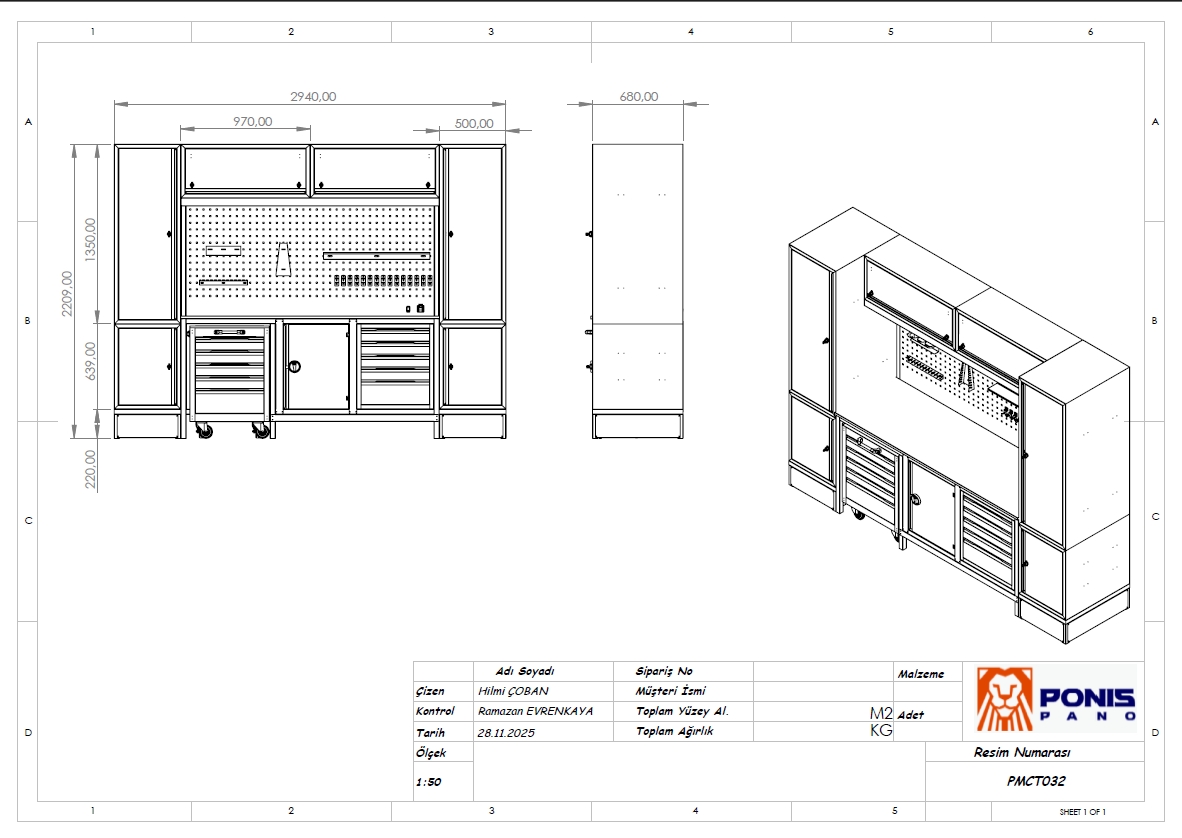Select the date 28.11.2025 cell
The width and height of the screenshot is (1182, 838).
[507, 732]
